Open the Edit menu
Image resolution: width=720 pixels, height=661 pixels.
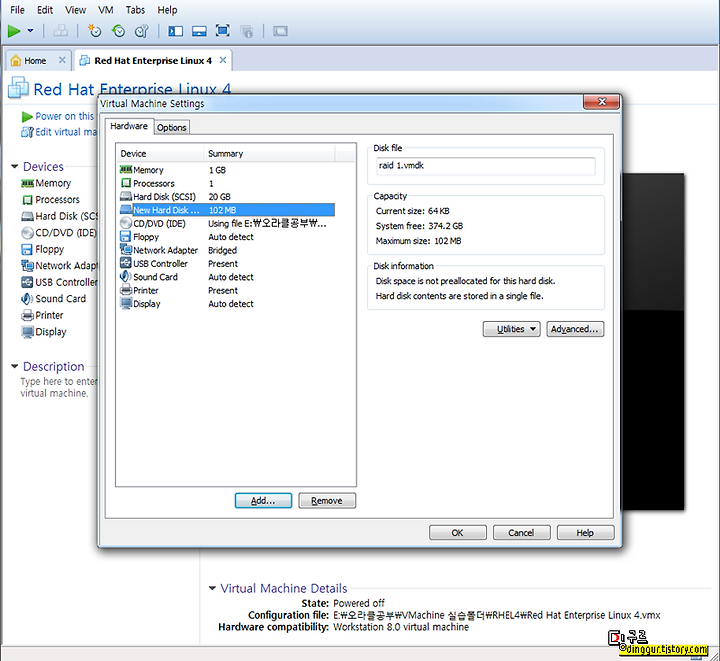(45, 10)
